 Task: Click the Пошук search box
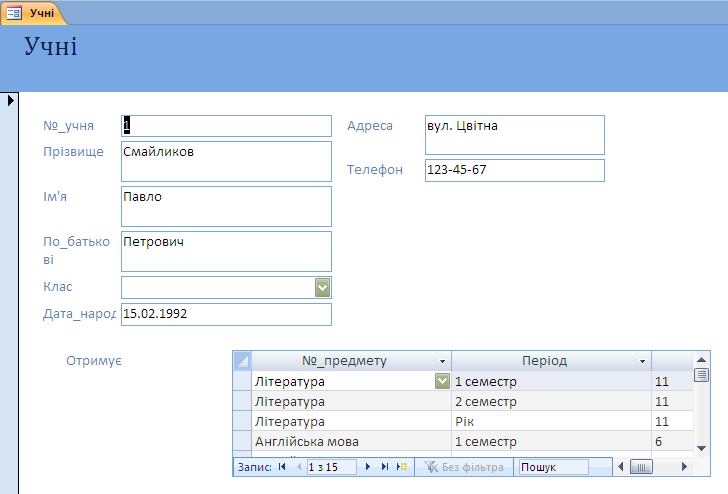pyautogui.click(x=554, y=467)
